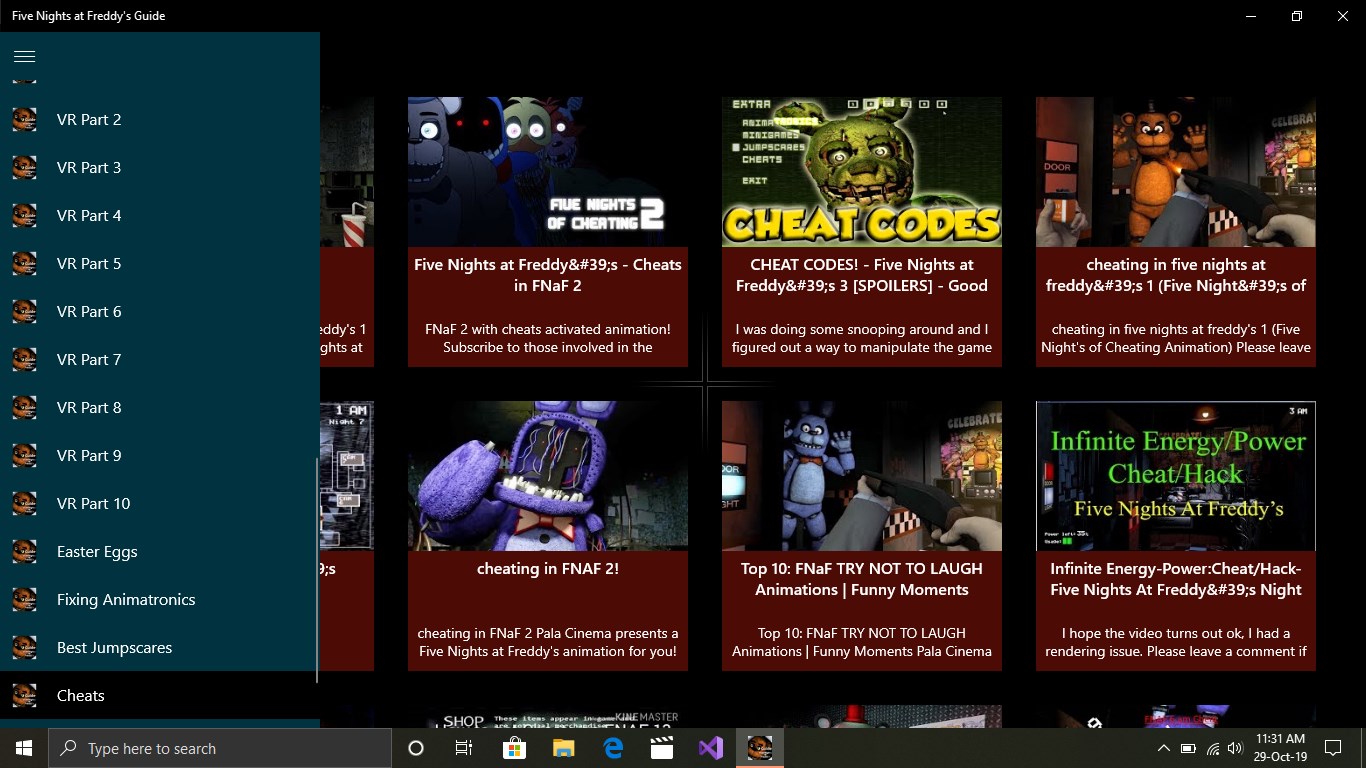1366x768 pixels.
Task: Select the Cheats menu item
Action: (160, 696)
